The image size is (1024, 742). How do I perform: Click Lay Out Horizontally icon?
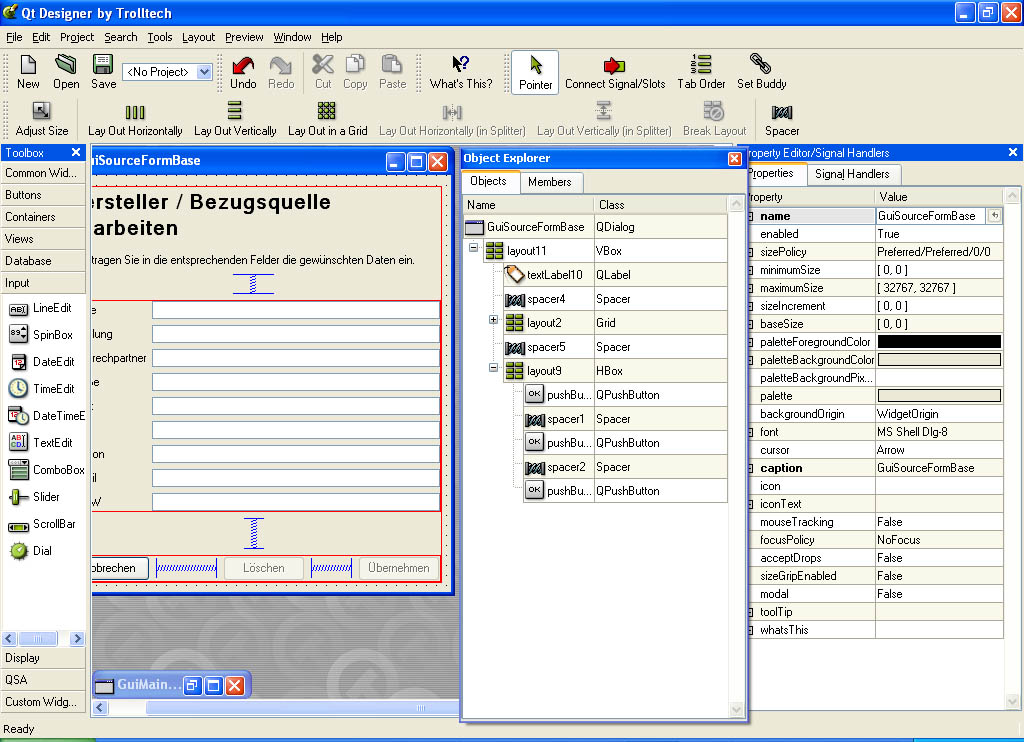[135, 112]
